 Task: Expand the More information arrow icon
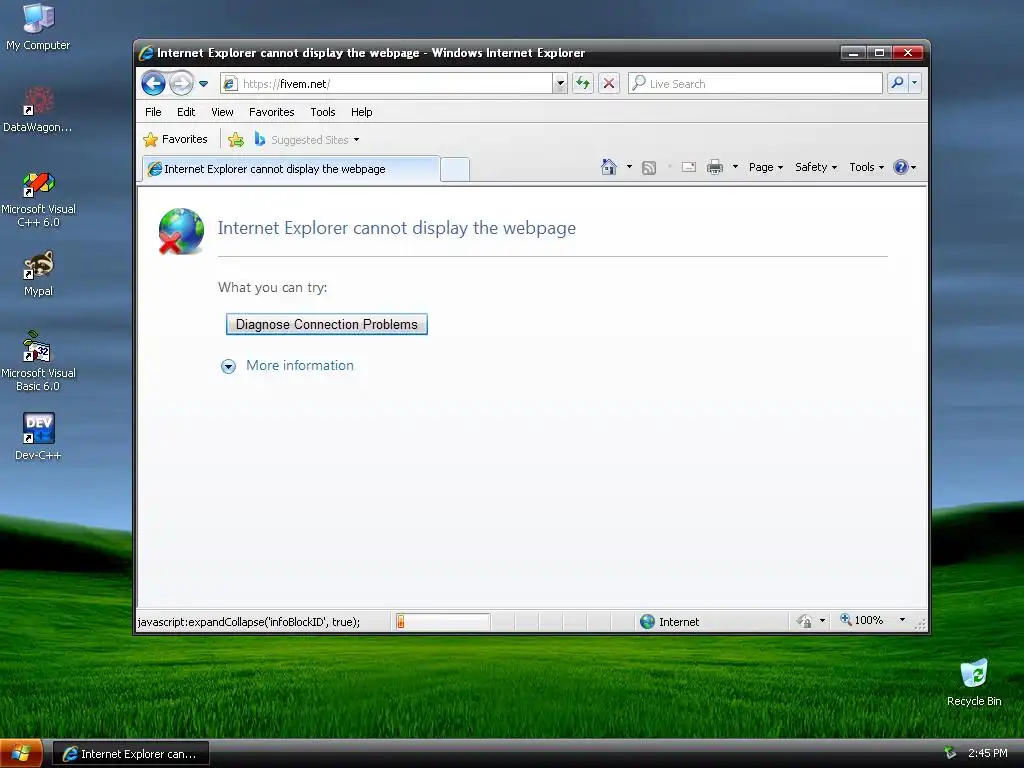click(x=228, y=366)
